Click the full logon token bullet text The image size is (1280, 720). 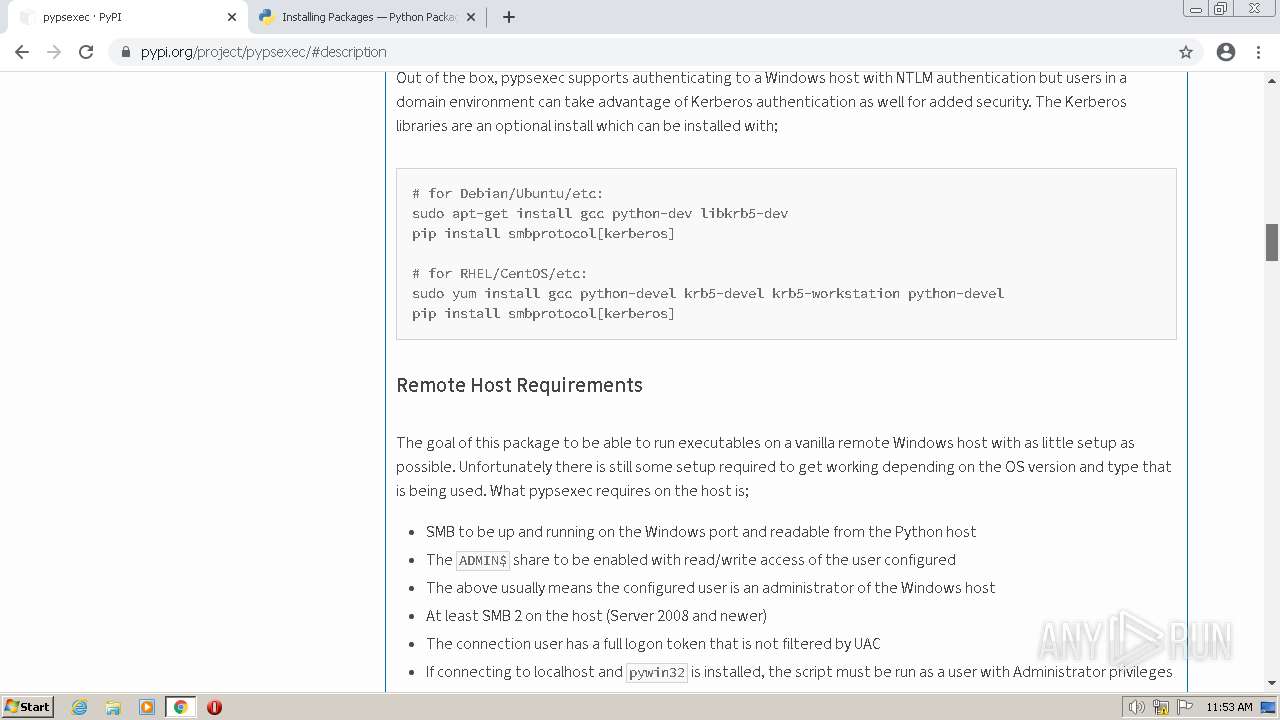[653, 644]
